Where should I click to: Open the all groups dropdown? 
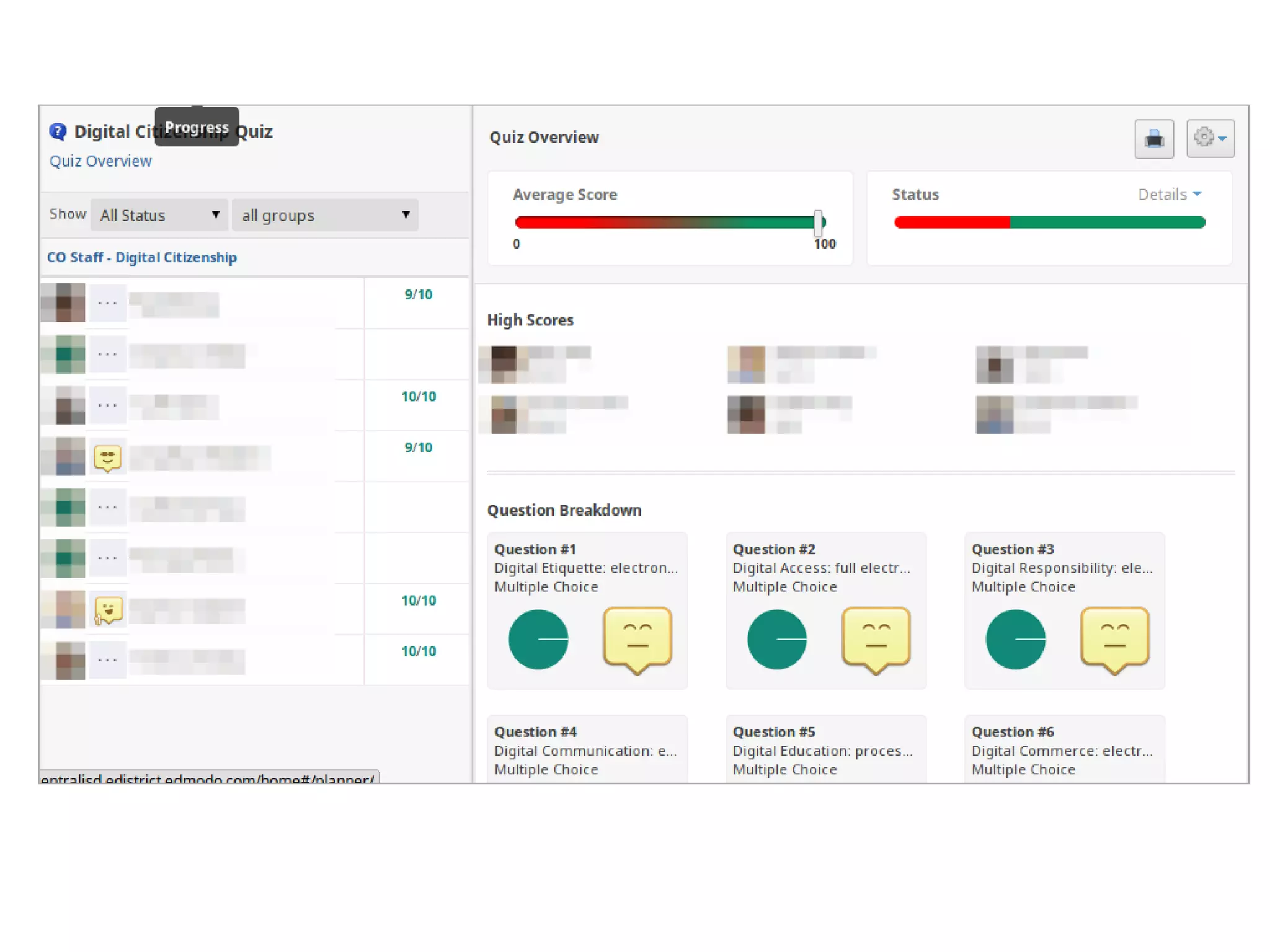point(325,215)
